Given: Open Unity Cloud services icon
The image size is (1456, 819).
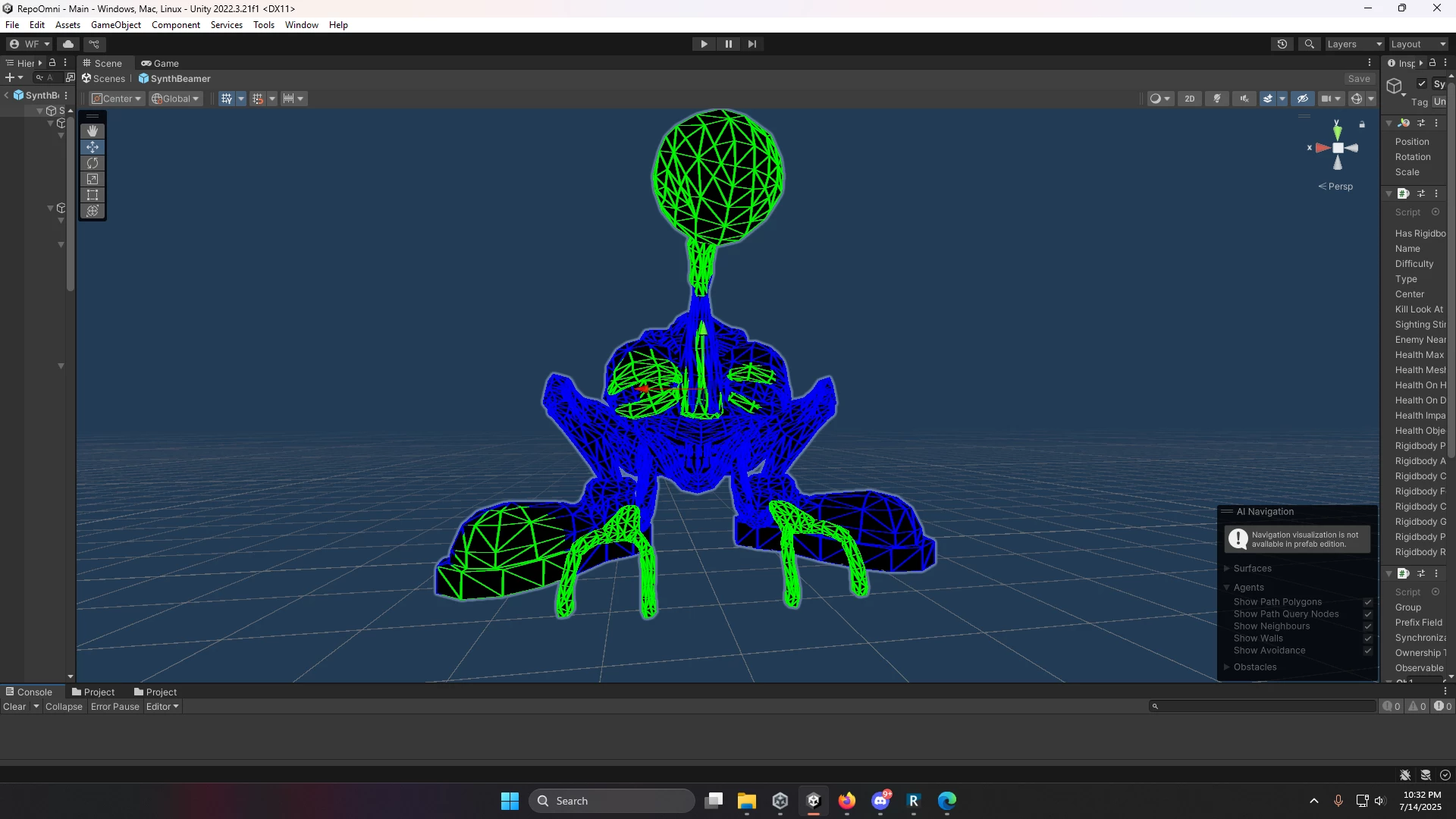Looking at the screenshot, I should pos(68,44).
